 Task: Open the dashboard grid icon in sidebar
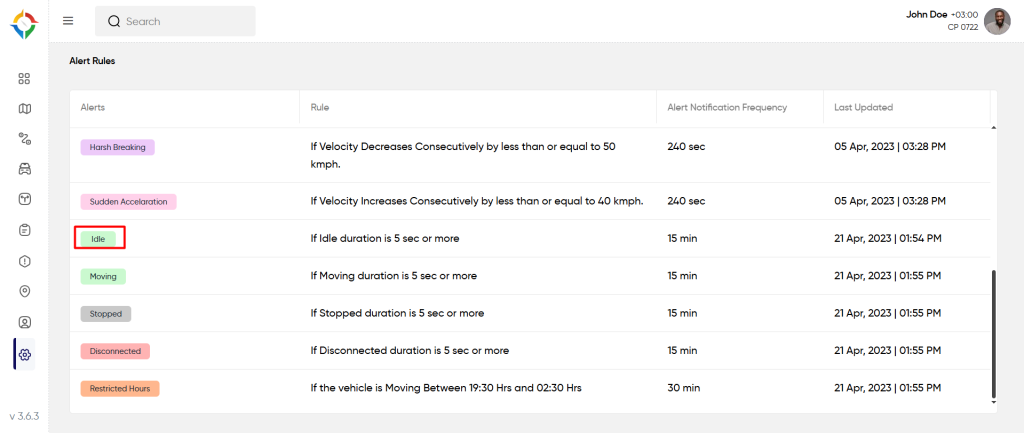pos(25,78)
